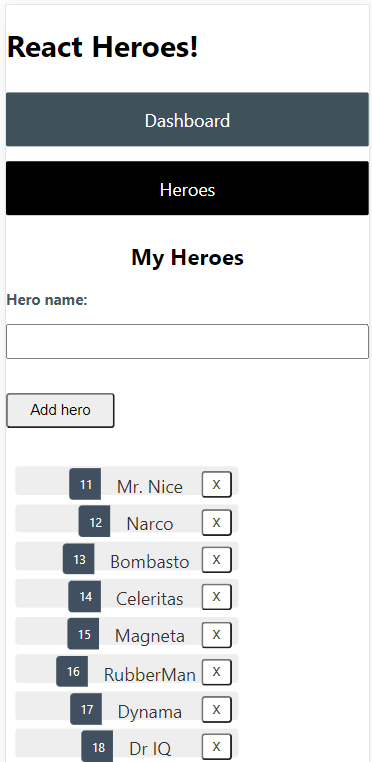Delete Mr. Nice with X button
The image size is (372, 762).
coord(216,485)
